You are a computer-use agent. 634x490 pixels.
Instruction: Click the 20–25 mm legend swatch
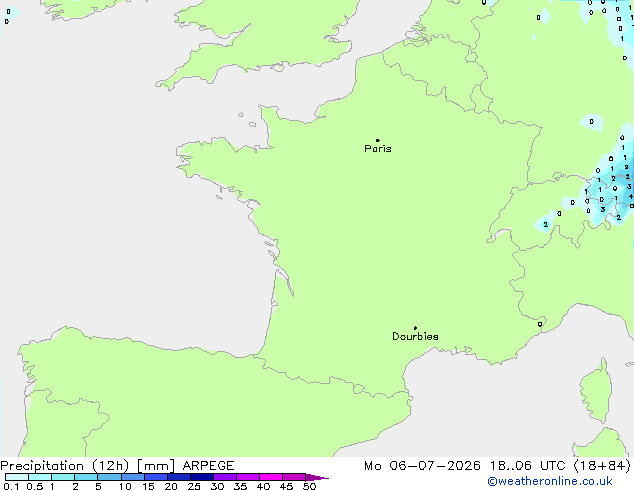(179, 477)
